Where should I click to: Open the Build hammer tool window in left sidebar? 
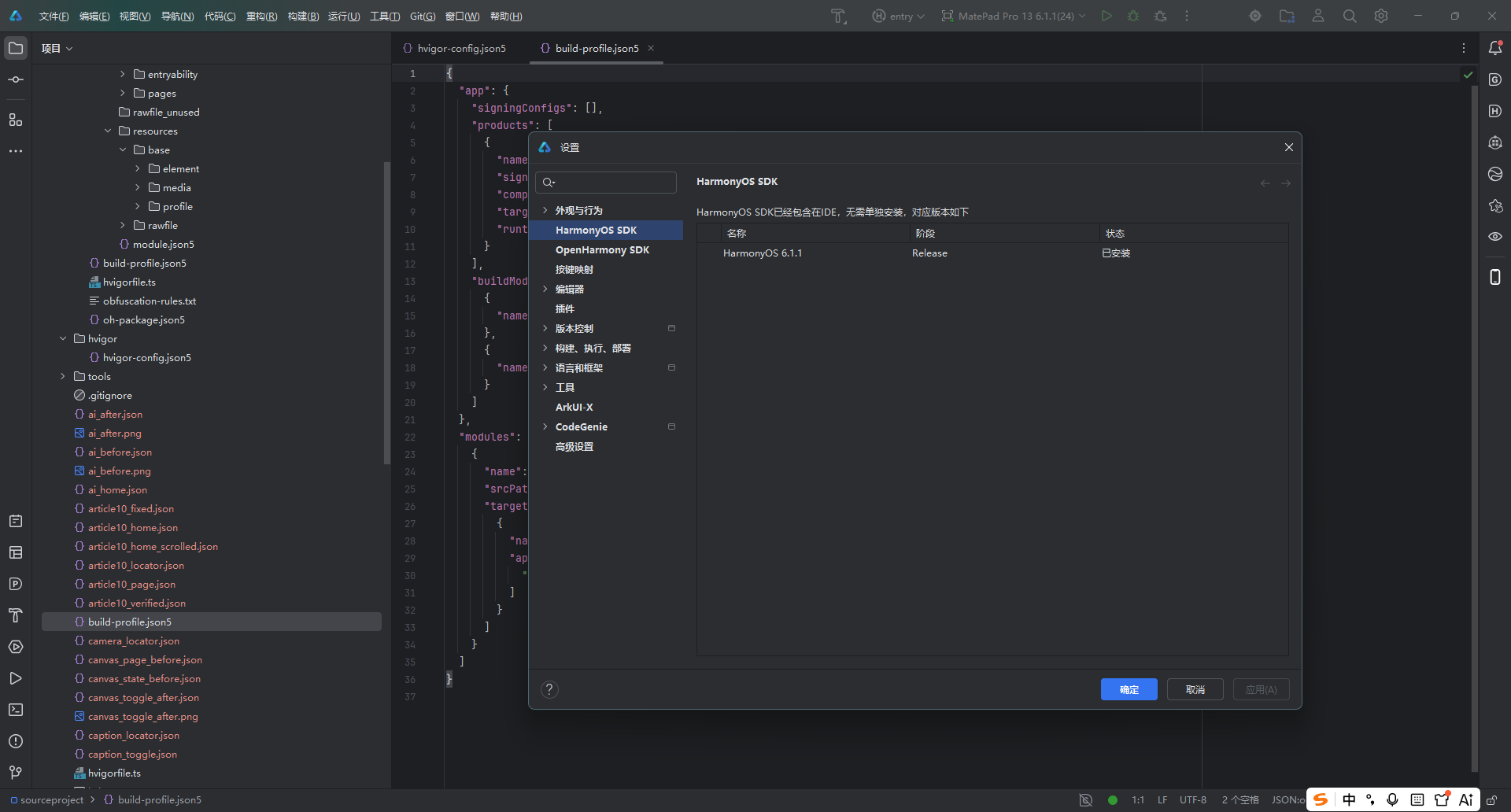tap(16, 615)
